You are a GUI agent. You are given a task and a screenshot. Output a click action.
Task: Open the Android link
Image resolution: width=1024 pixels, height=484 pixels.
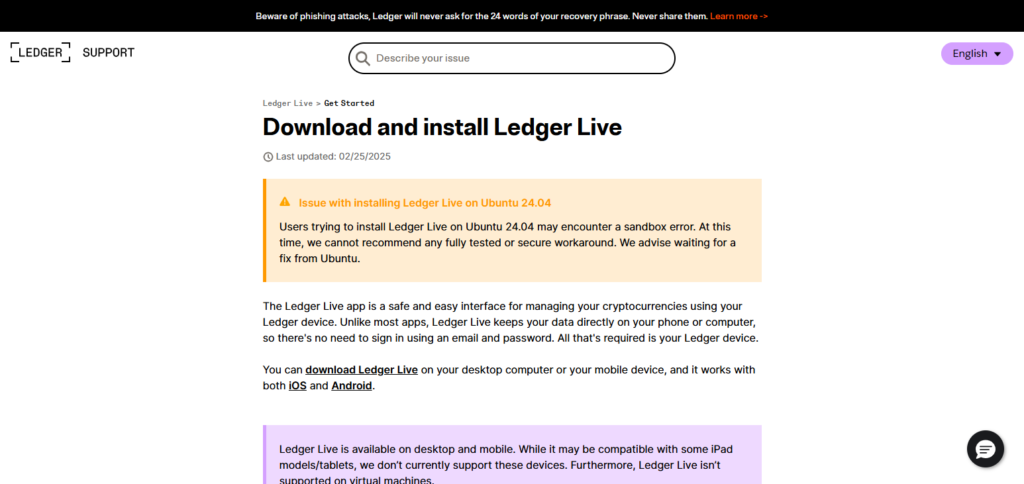click(x=351, y=385)
